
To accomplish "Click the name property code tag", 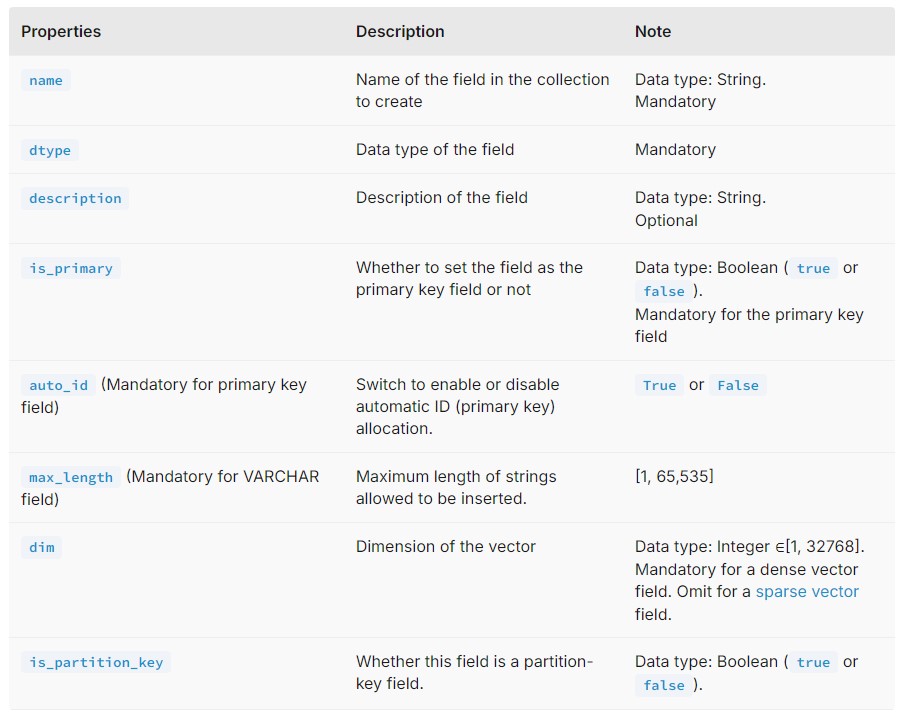I will (46, 80).
